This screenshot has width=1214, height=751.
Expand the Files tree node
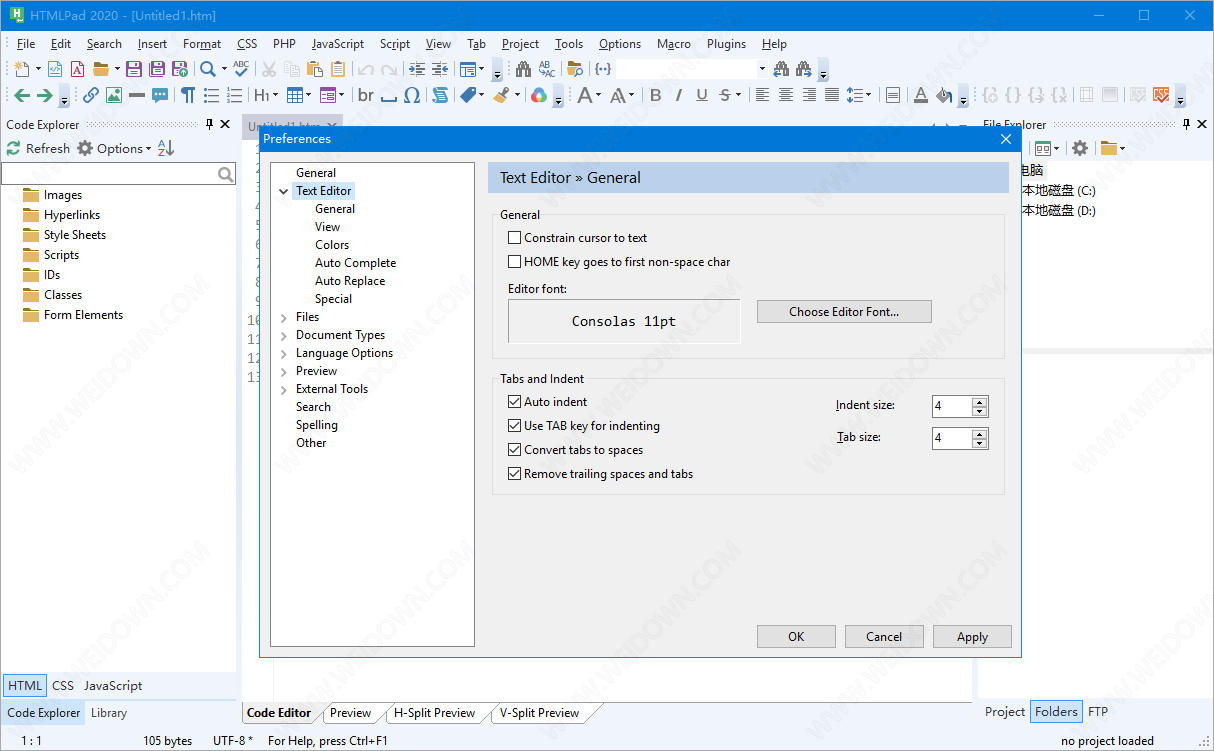point(284,317)
